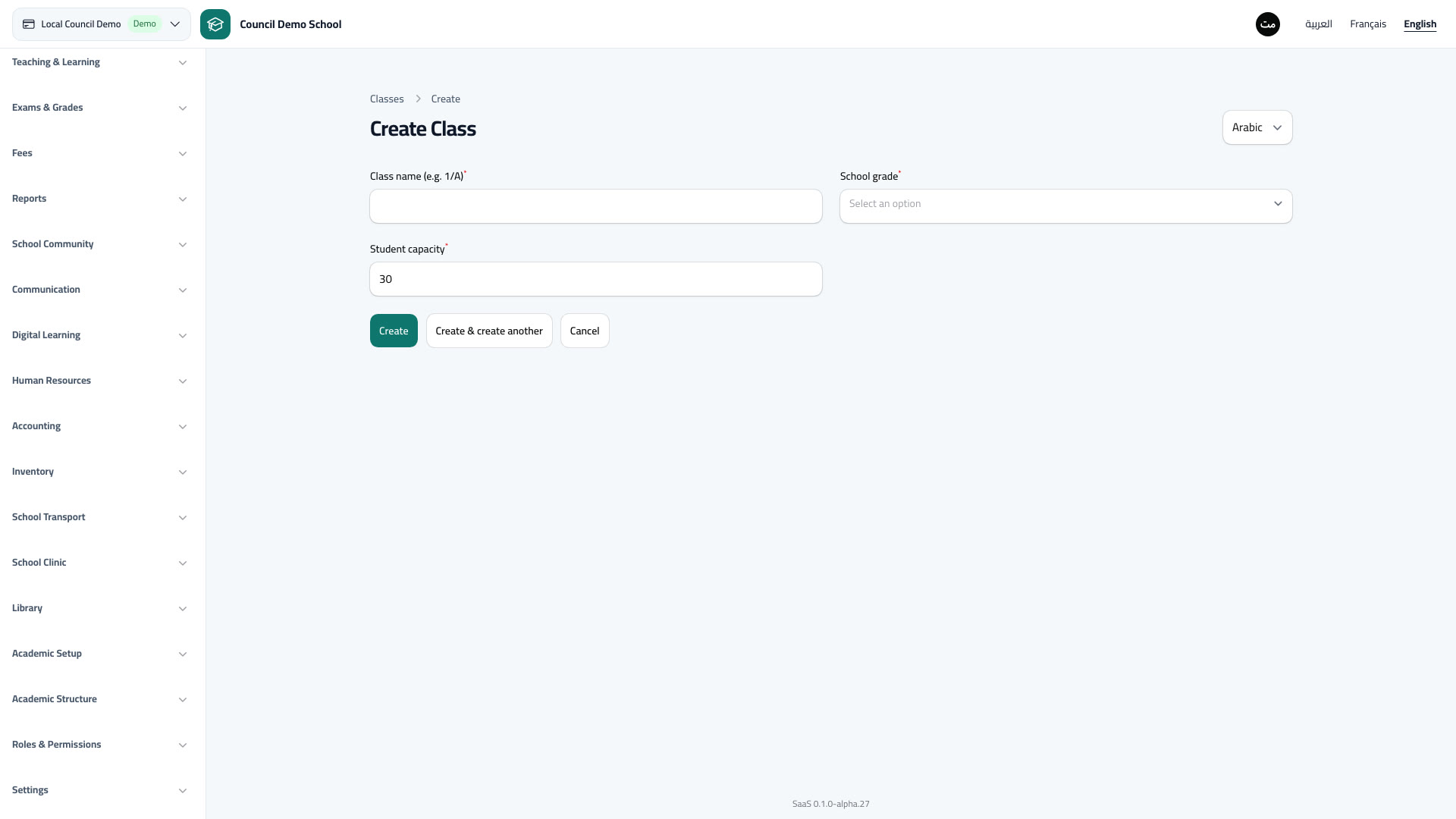The width and height of the screenshot is (1456, 819).
Task: Go back via the Classes breadcrumb link
Action: (387, 99)
